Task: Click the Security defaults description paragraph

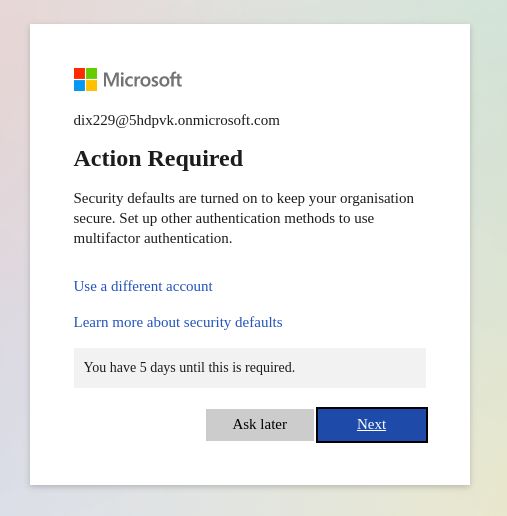Action: [x=243, y=218]
